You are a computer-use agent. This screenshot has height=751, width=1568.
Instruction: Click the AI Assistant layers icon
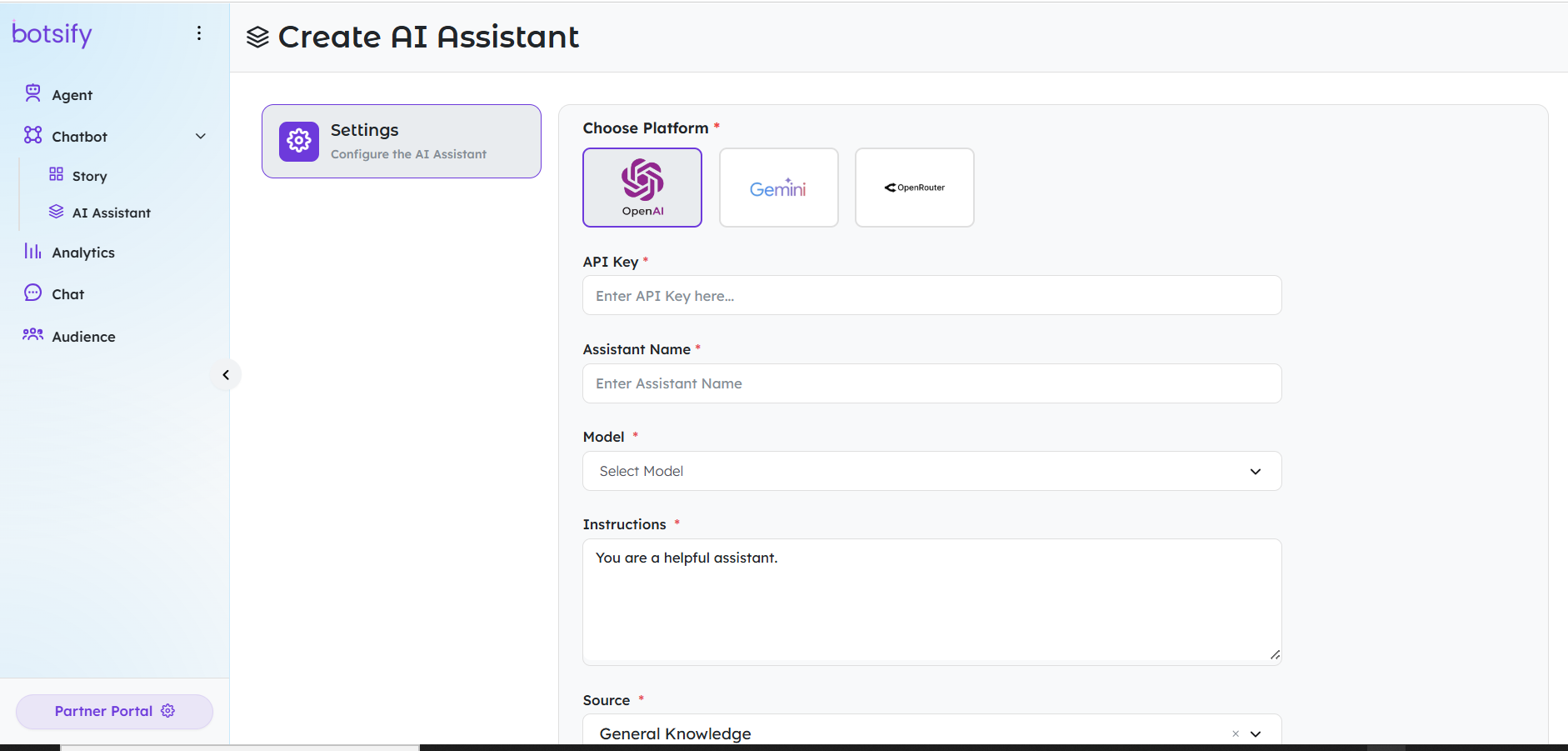point(56,212)
